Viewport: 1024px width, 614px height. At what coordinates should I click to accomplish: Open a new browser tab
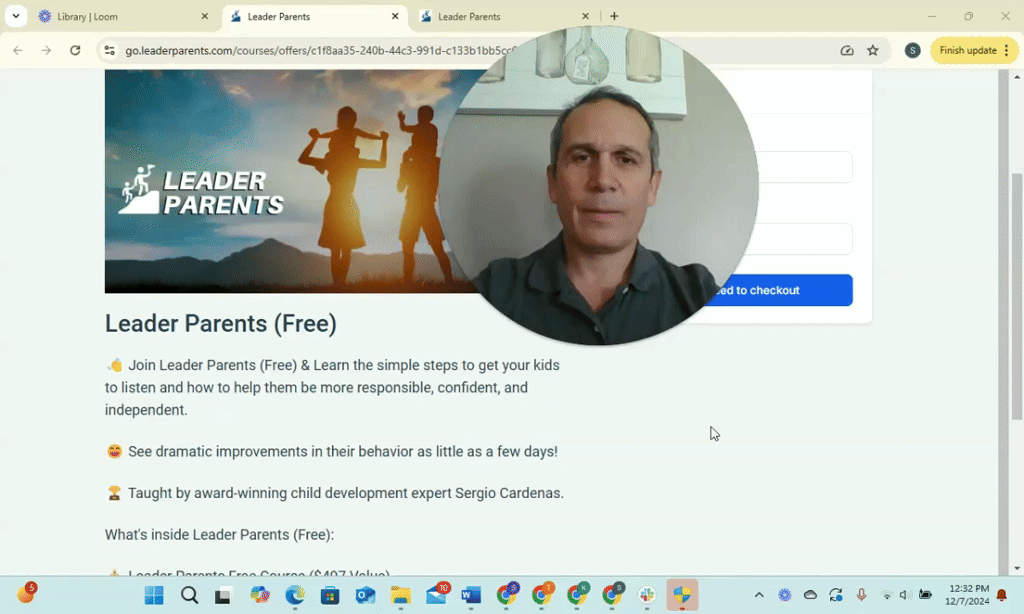(x=614, y=16)
